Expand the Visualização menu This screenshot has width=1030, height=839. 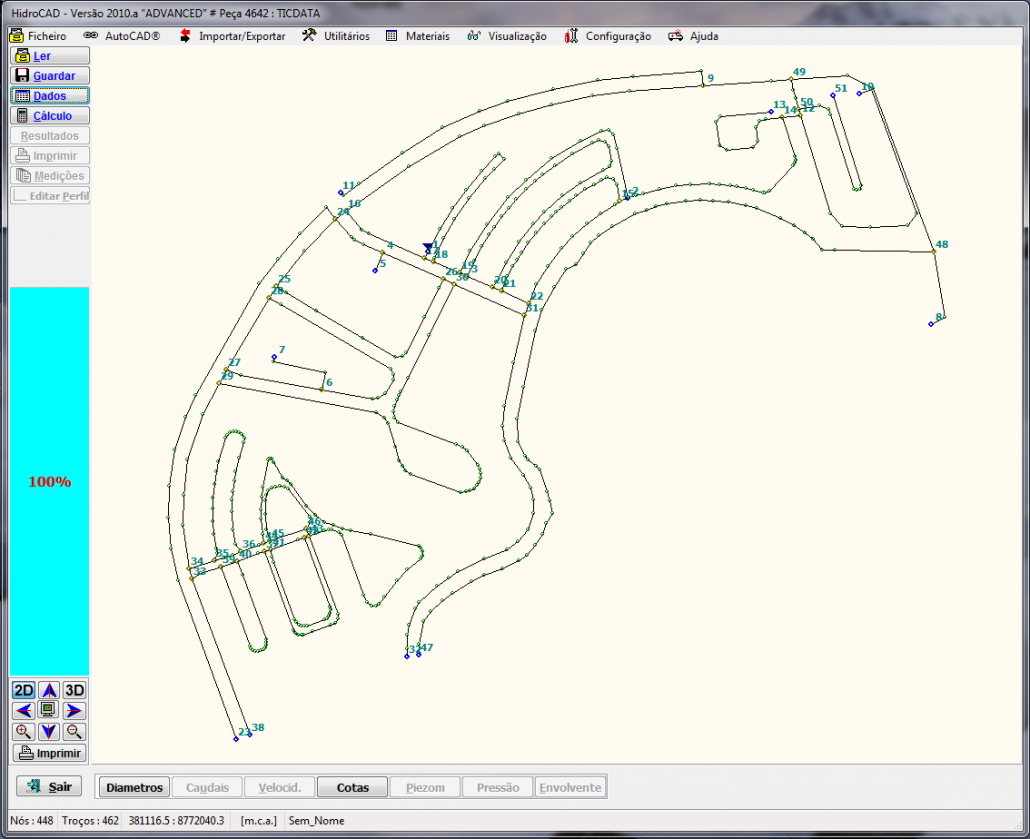click(507, 36)
